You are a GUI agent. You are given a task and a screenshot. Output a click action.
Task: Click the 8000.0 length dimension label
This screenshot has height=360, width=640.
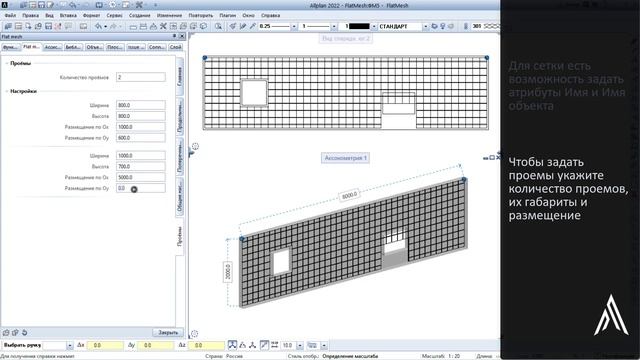point(349,196)
